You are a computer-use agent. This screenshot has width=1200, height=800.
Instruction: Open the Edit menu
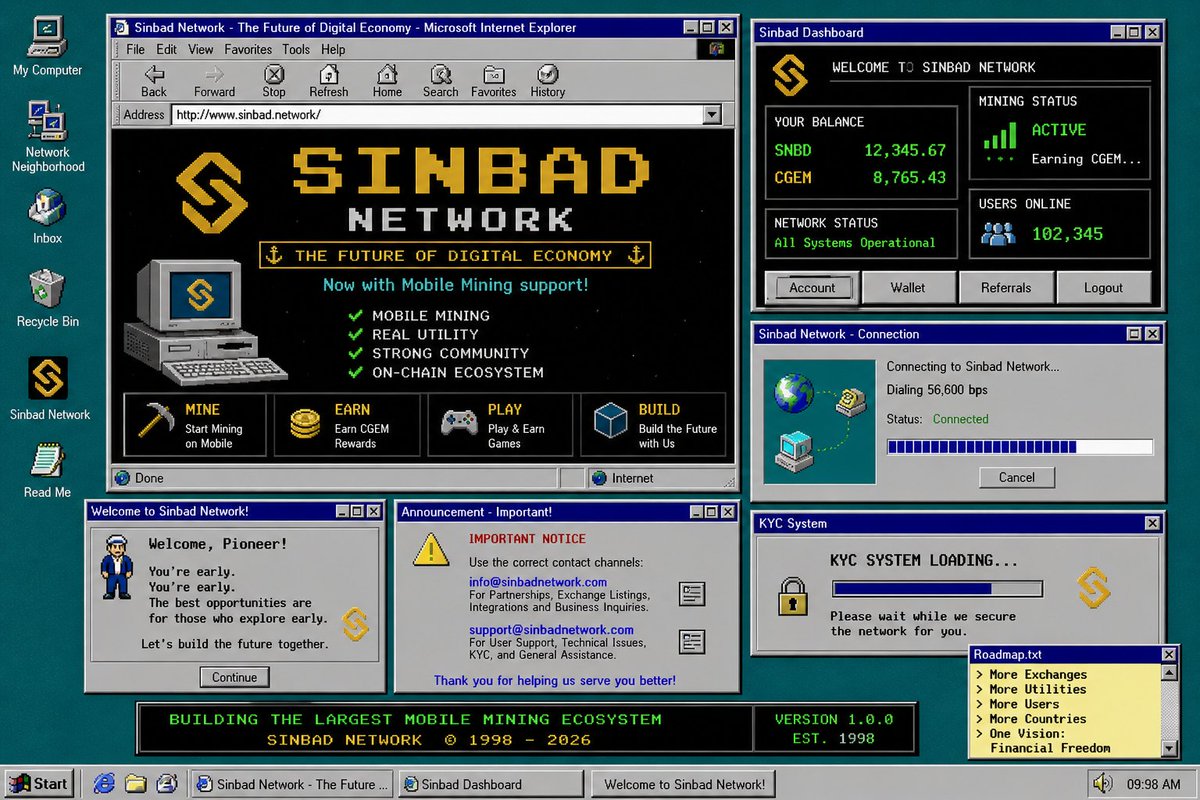pyautogui.click(x=166, y=49)
